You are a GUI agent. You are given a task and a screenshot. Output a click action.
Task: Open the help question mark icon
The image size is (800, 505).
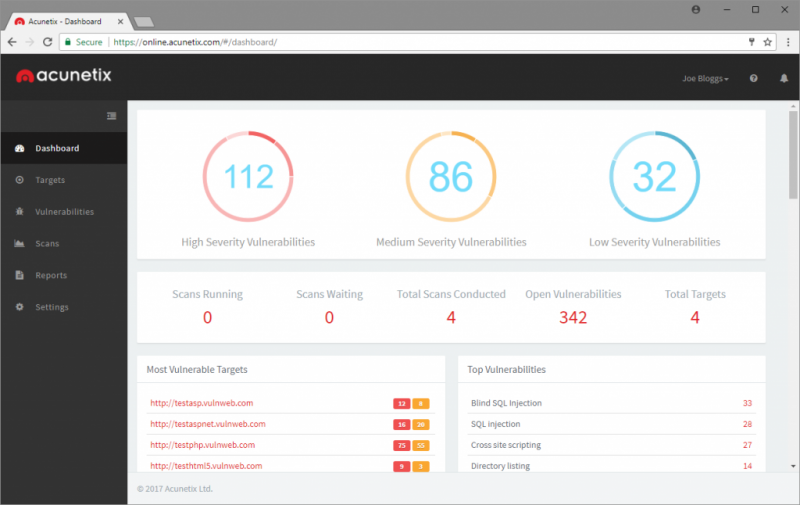pyautogui.click(x=754, y=78)
